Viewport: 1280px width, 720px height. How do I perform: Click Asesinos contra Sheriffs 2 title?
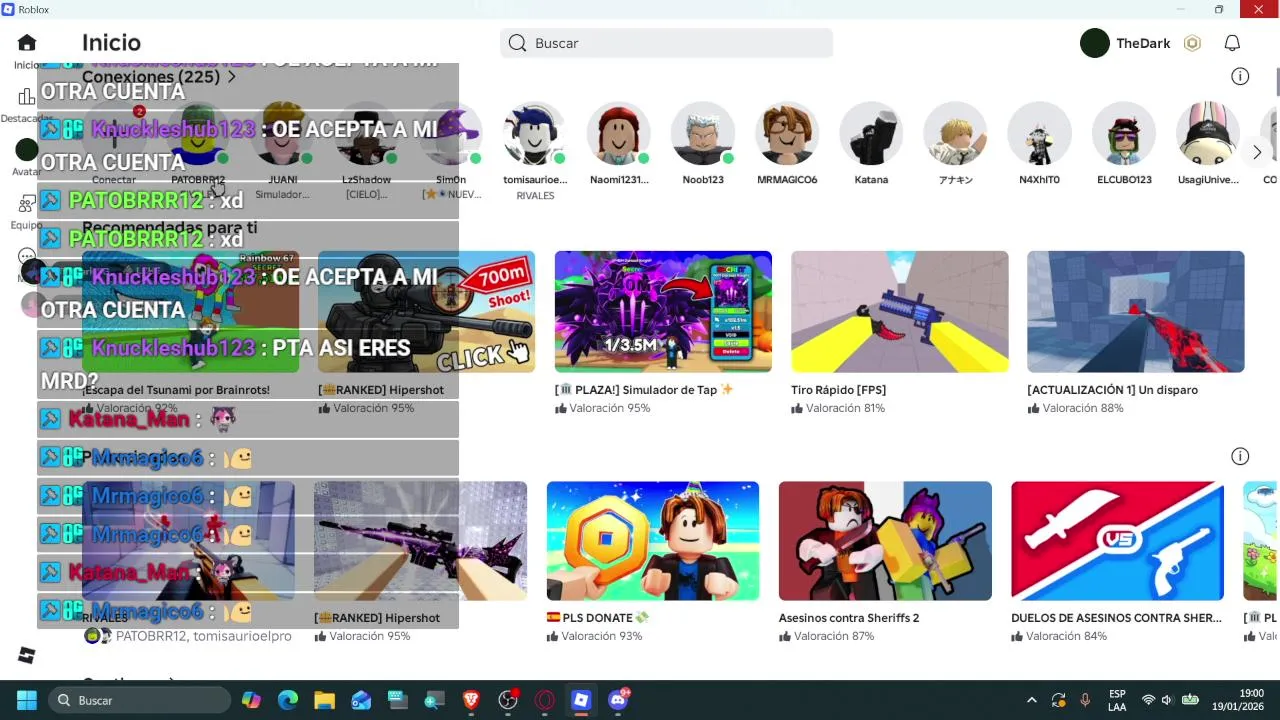point(849,618)
